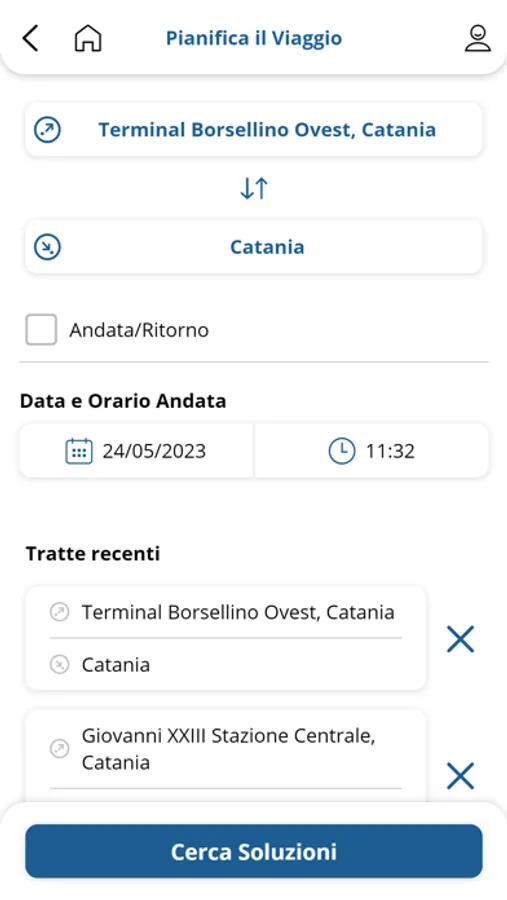Click the departure arrow icon in origin field

[48, 129]
